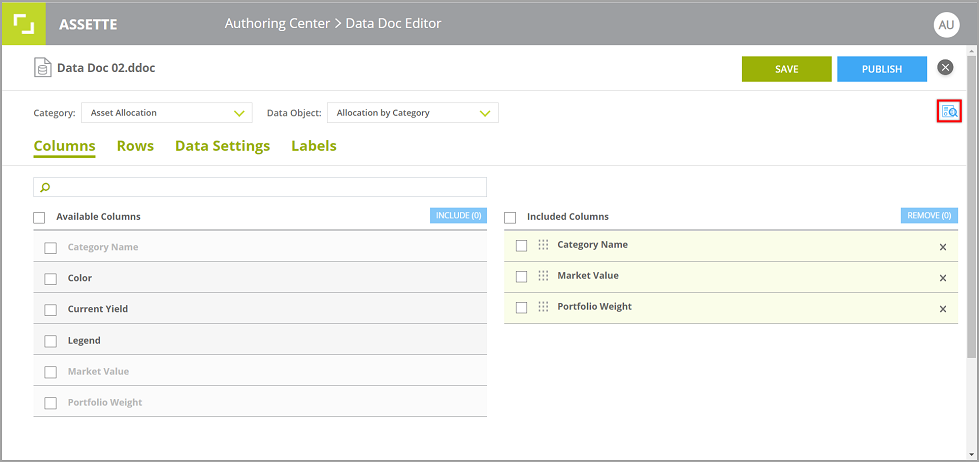Click the Authoring Center breadcrumb link
This screenshot has height=462, width=979.
[277, 24]
